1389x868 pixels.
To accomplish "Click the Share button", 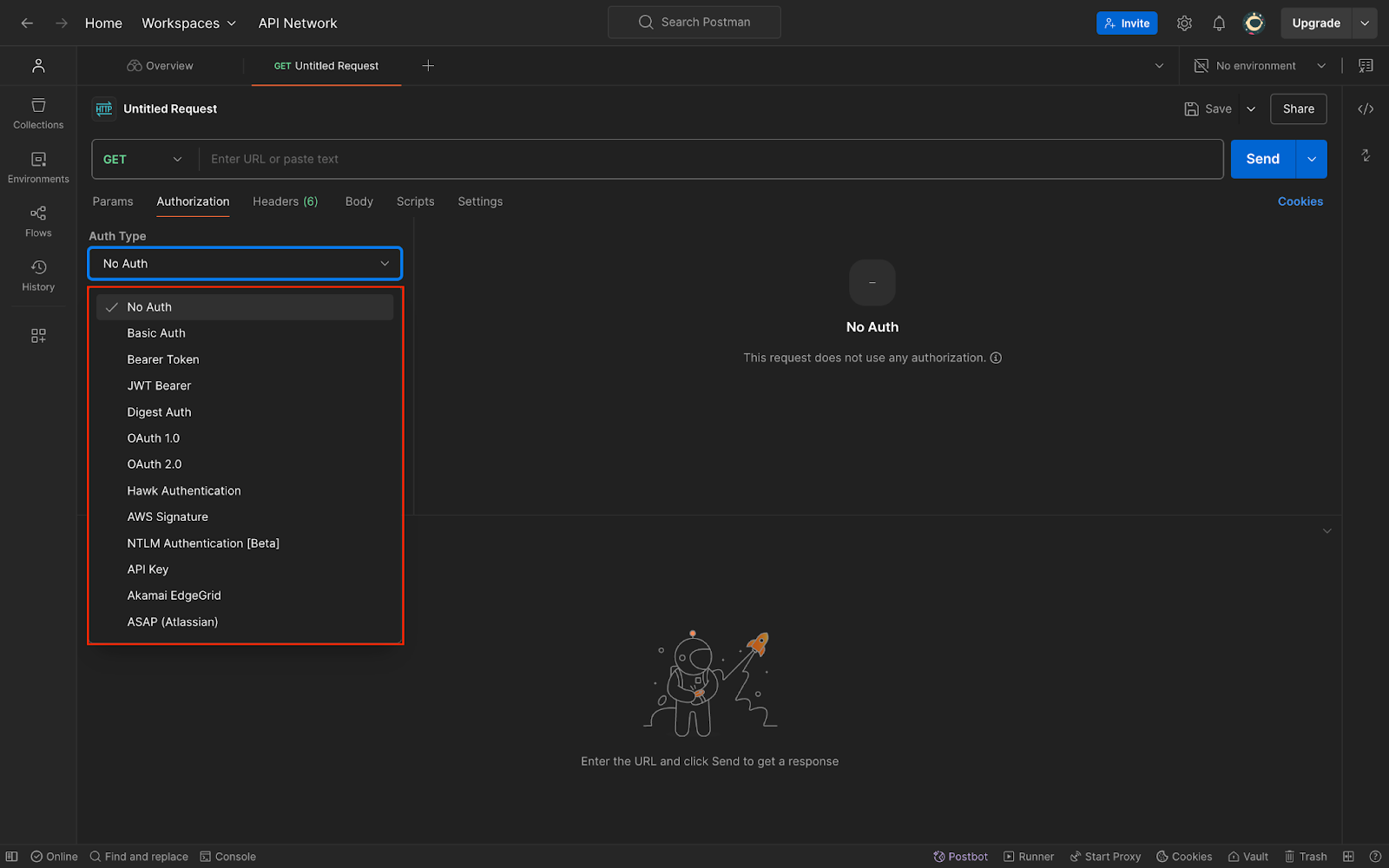I will click(1299, 109).
